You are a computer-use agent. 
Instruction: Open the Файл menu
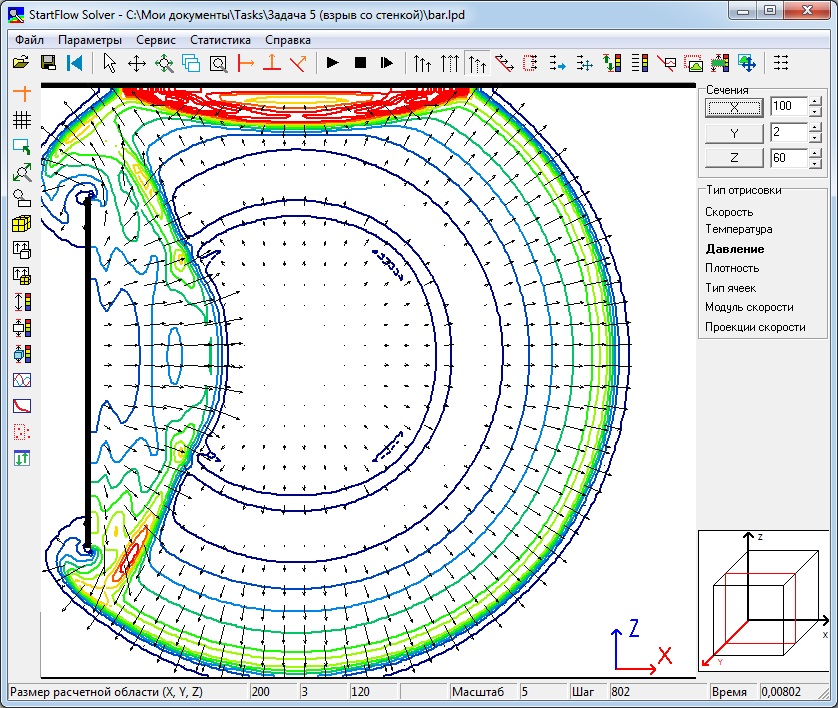pyautogui.click(x=29, y=40)
